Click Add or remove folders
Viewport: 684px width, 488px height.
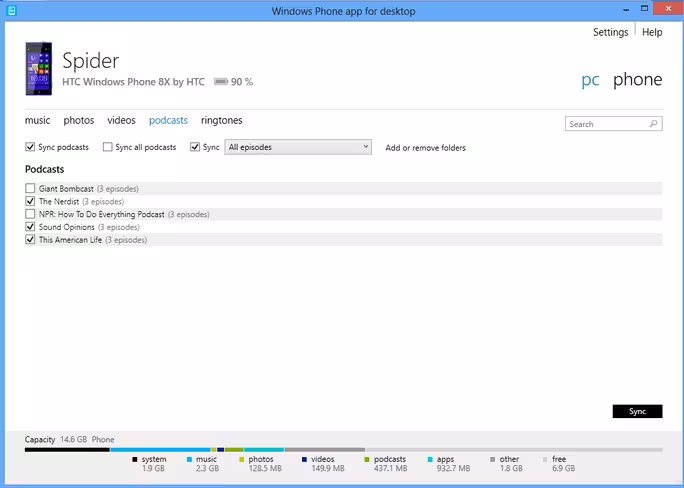(425, 148)
